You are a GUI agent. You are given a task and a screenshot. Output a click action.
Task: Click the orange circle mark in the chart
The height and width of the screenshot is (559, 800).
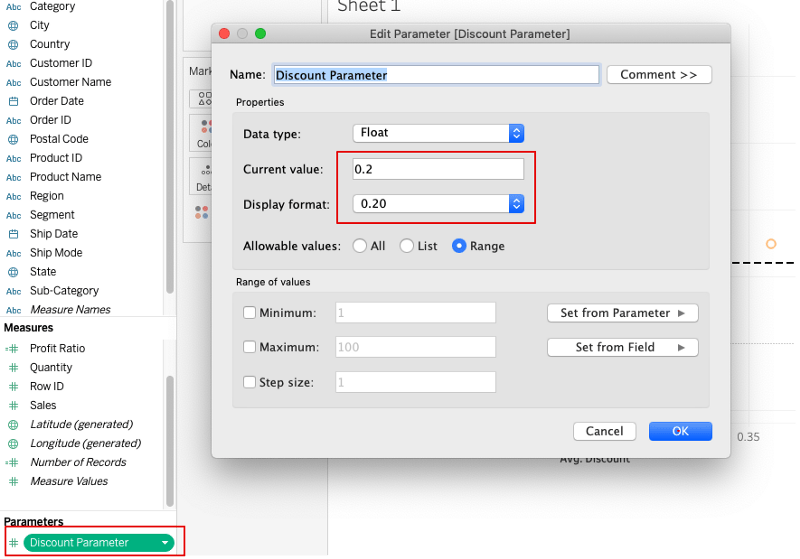coord(771,244)
